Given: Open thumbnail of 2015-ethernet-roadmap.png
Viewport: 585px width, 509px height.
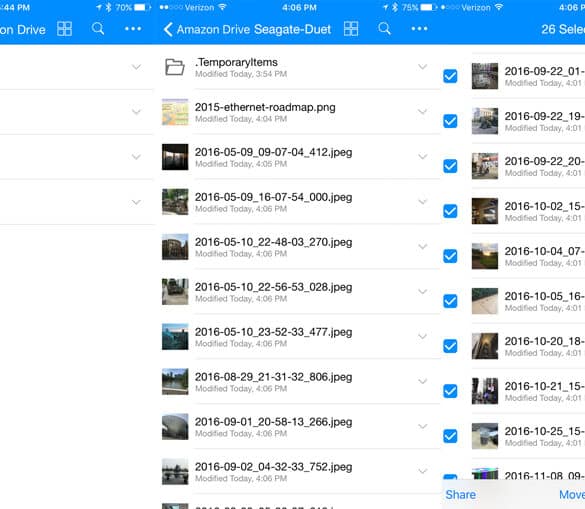Looking at the screenshot, I should click(175, 112).
